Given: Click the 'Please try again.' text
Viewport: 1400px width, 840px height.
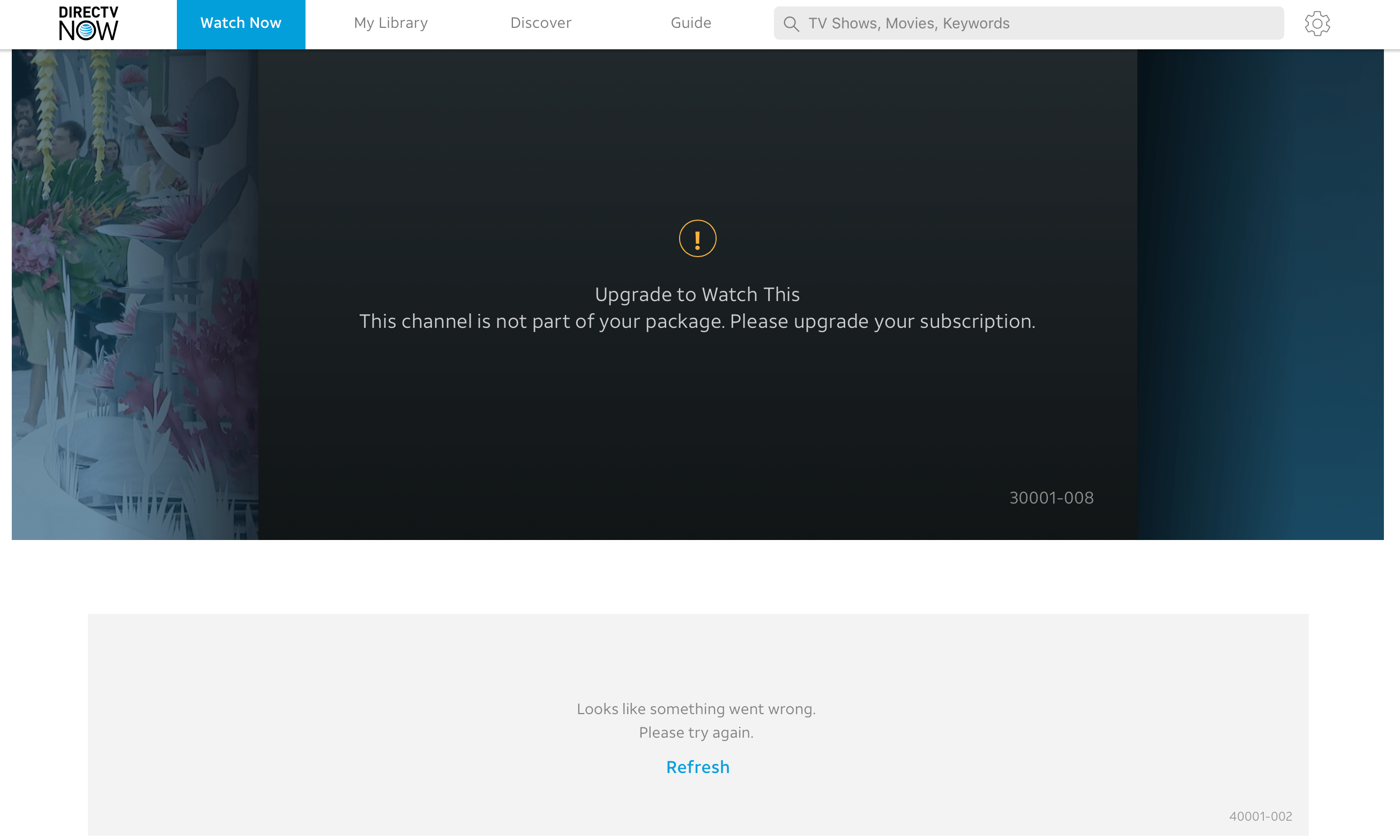Looking at the screenshot, I should 696,732.
